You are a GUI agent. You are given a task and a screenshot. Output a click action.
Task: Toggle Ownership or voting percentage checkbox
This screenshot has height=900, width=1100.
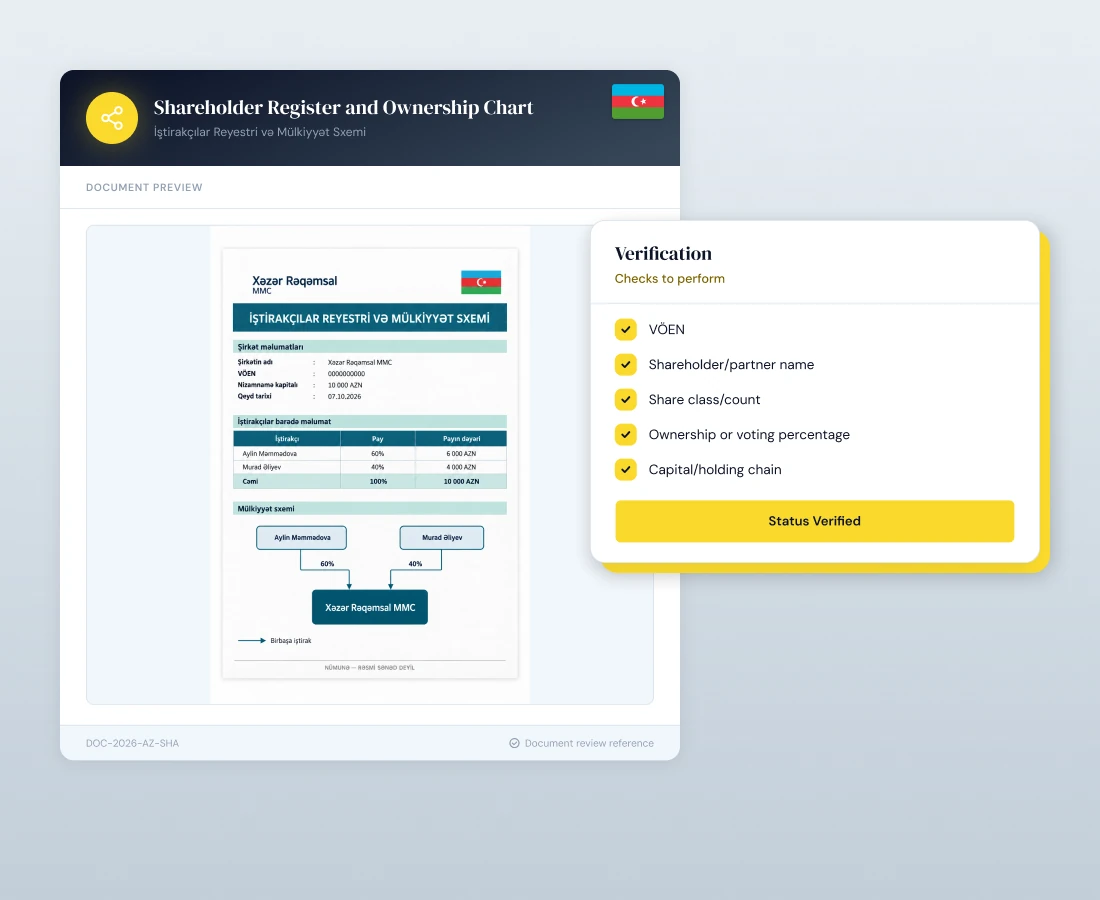coord(626,434)
